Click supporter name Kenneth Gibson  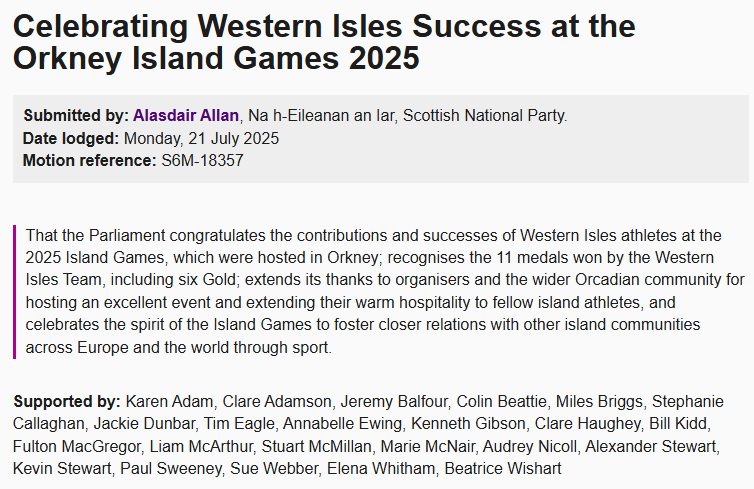(468, 424)
